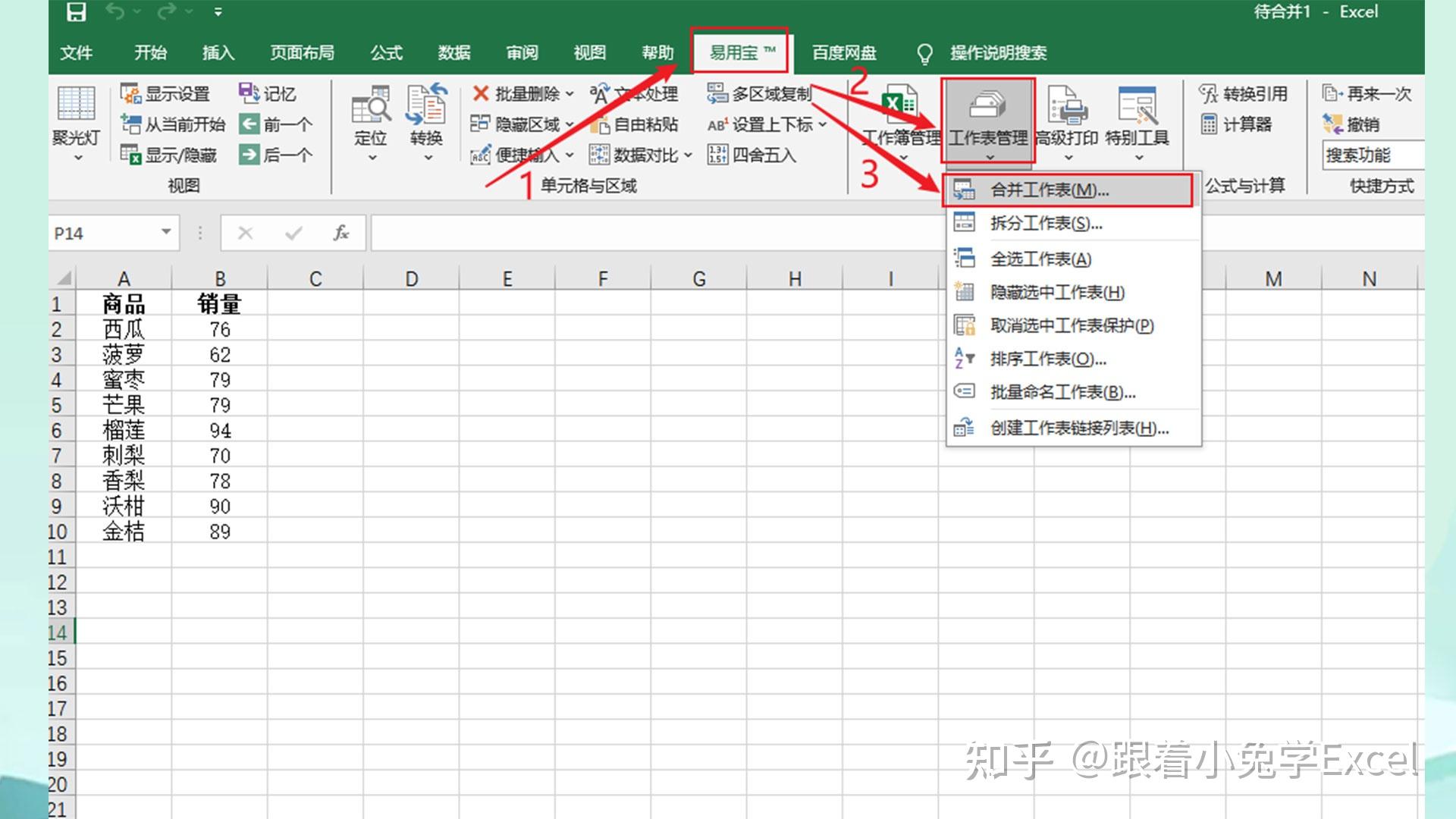The width and height of the screenshot is (1456, 819).
Task: Open the Name Box dropdown arrow
Action: [x=166, y=232]
